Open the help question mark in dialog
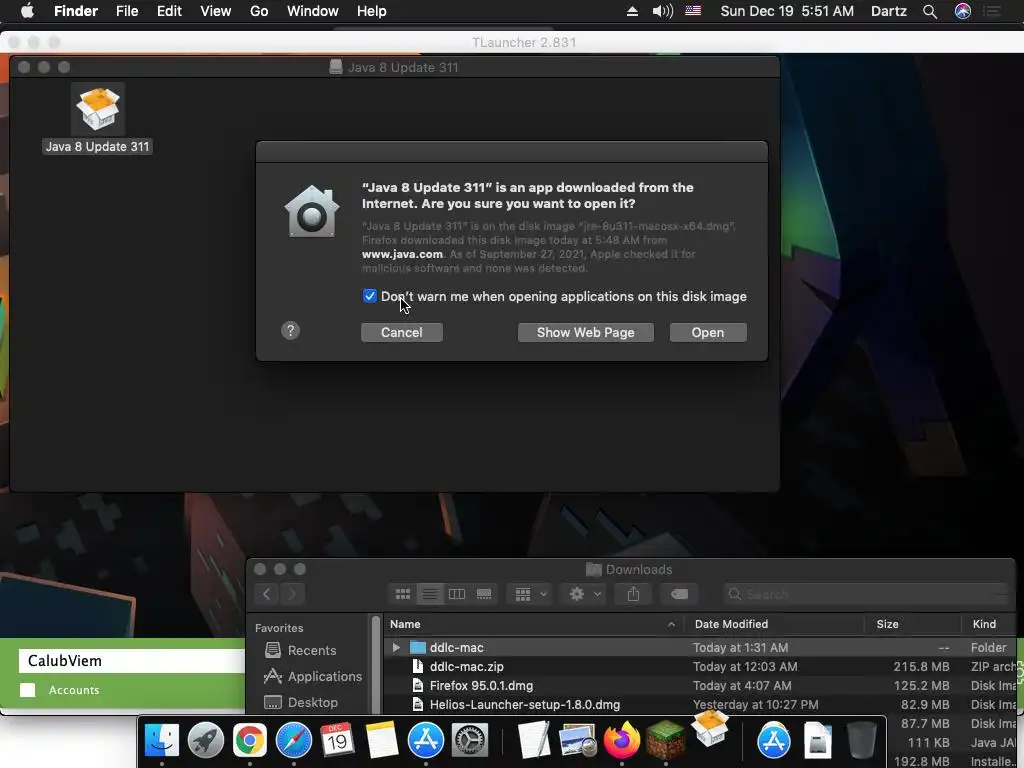Viewport: 1024px width, 768px height. click(x=291, y=330)
